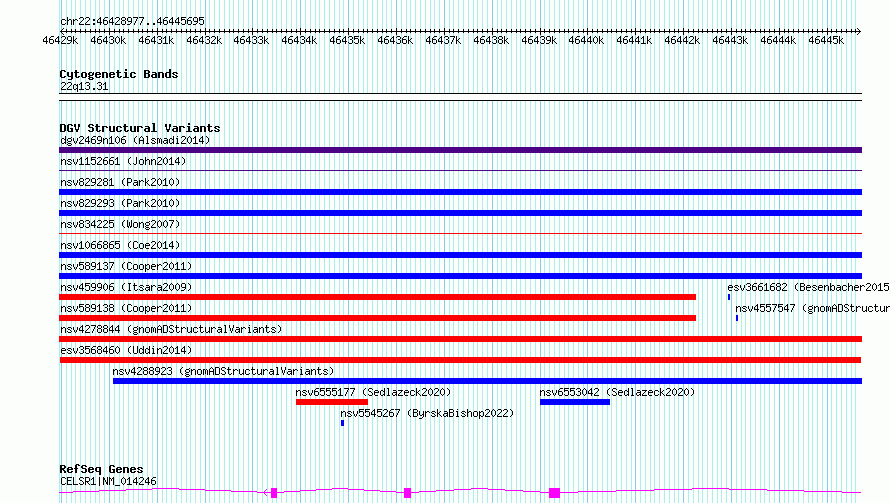Select the nsv6553042 (Sedlazeck2020) blue bar

575,402
